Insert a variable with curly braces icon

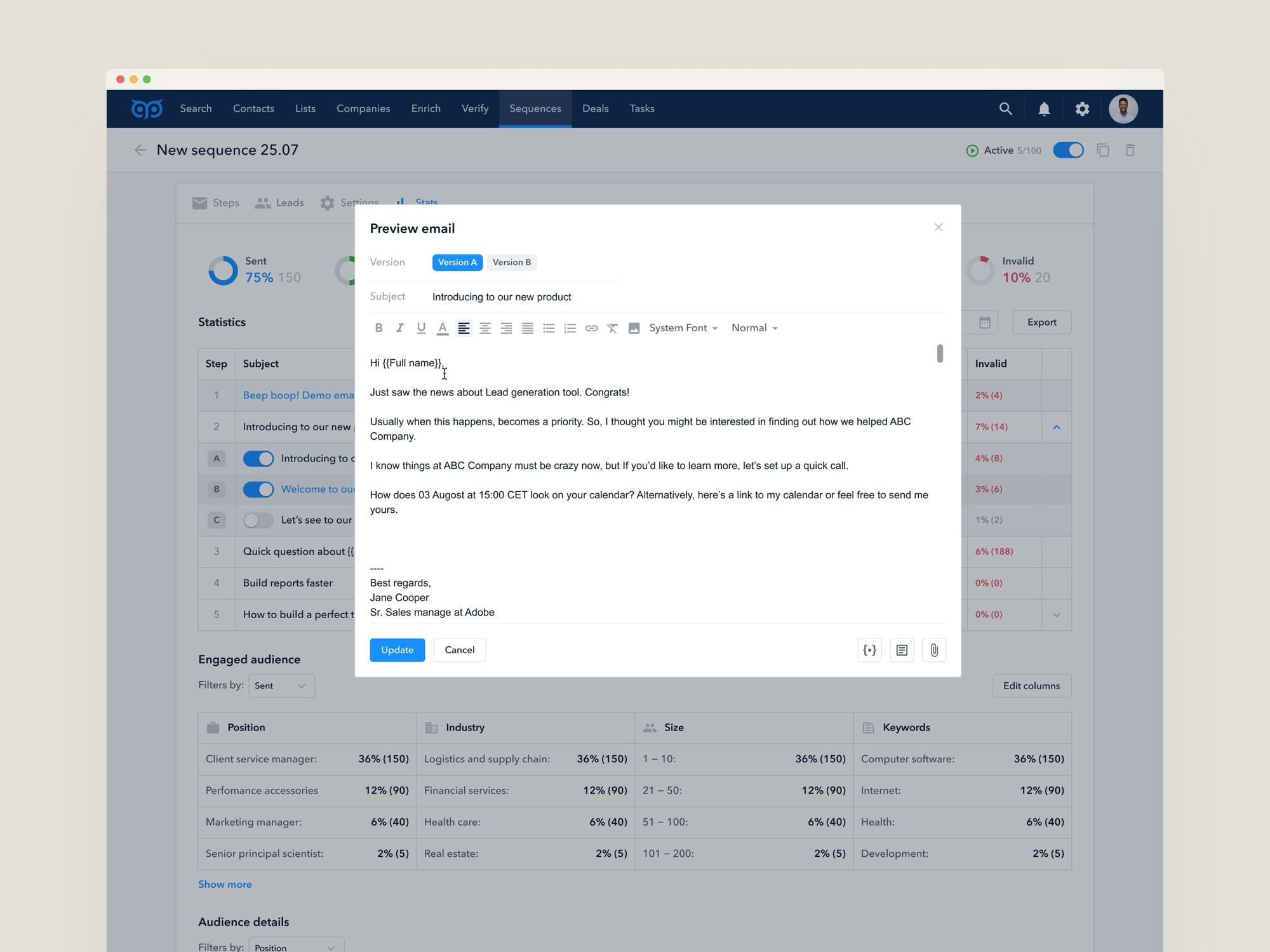pos(869,650)
